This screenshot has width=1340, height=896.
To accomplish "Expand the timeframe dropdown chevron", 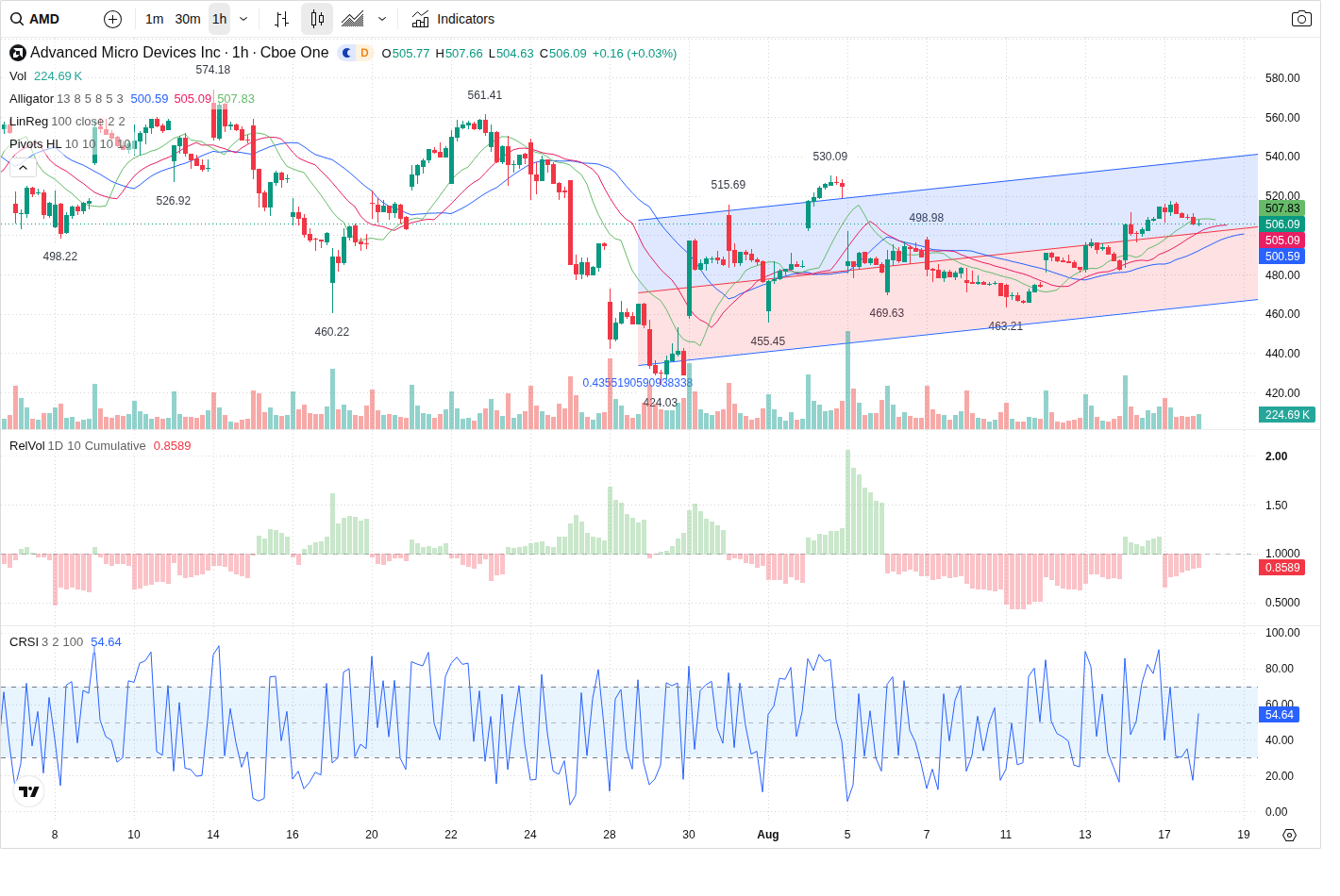I will coord(243,19).
